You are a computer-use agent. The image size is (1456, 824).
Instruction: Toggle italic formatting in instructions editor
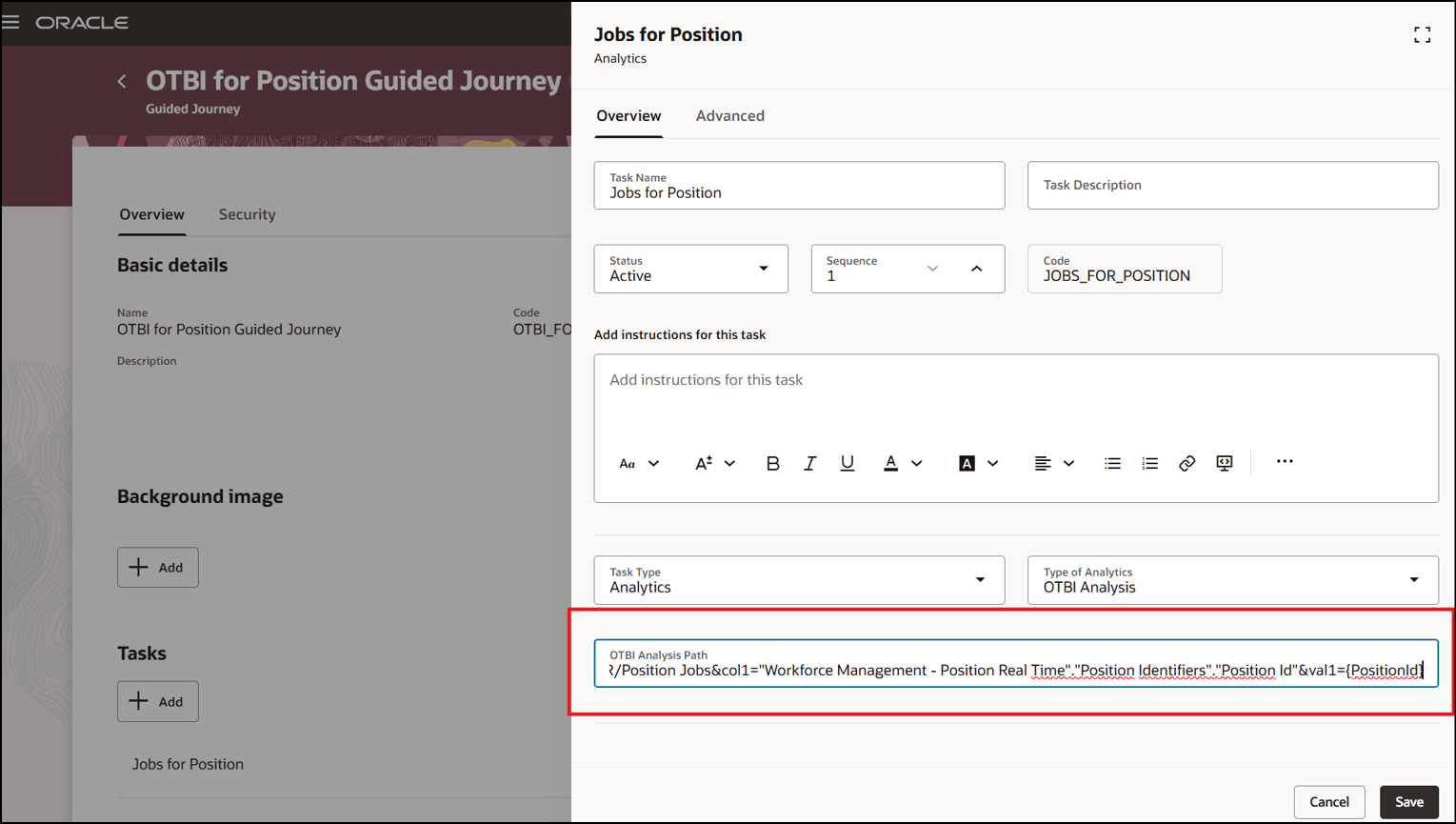tap(809, 464)
